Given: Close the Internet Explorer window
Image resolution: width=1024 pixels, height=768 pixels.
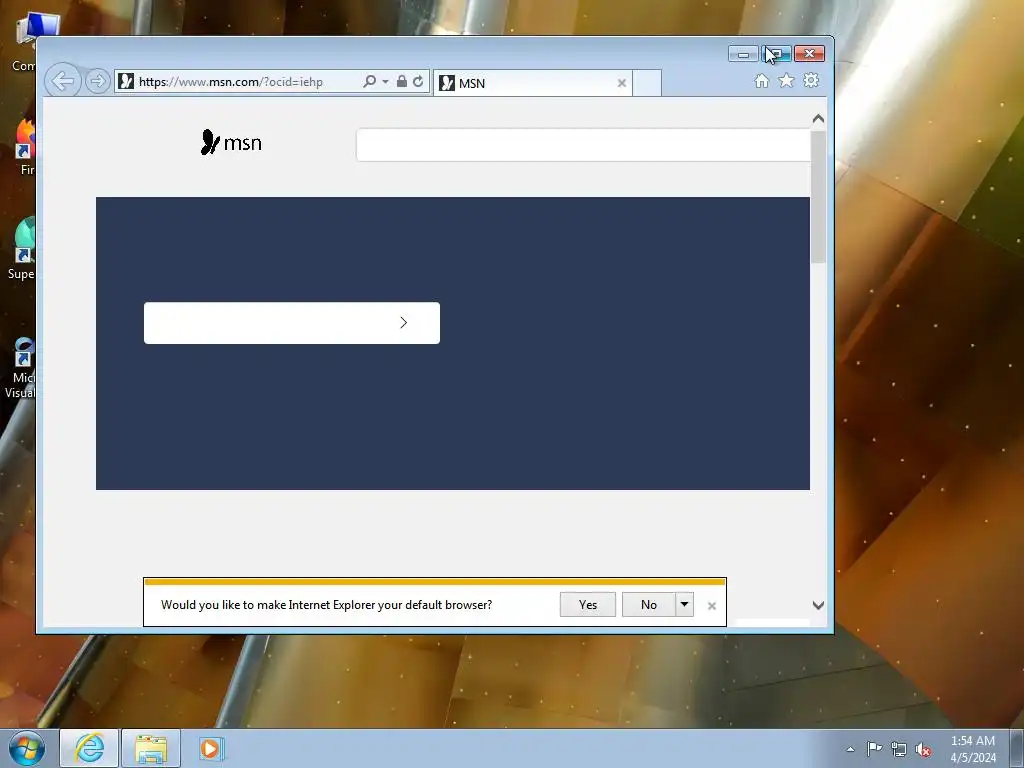Looking at the screenshot, I should 810,54.
